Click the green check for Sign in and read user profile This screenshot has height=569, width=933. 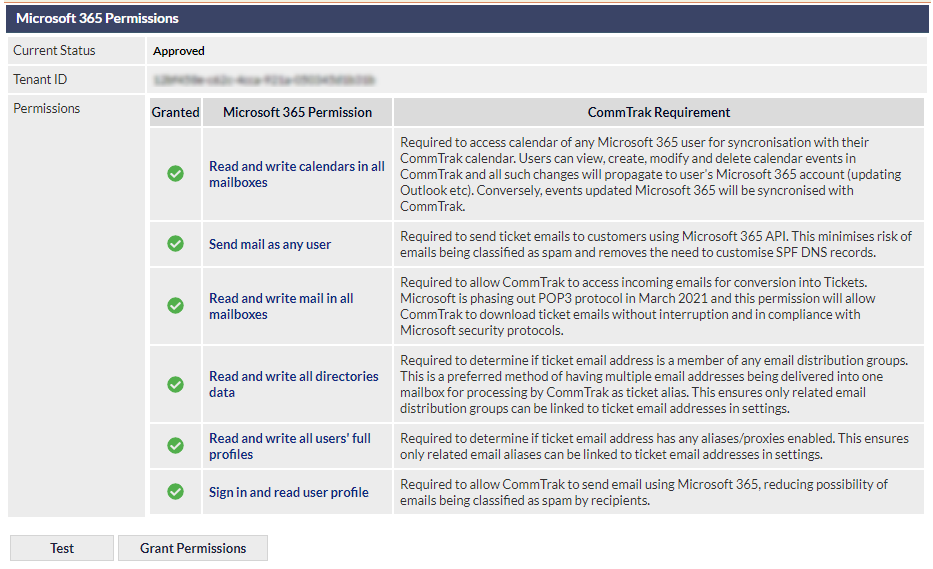(x=176, y=492)
